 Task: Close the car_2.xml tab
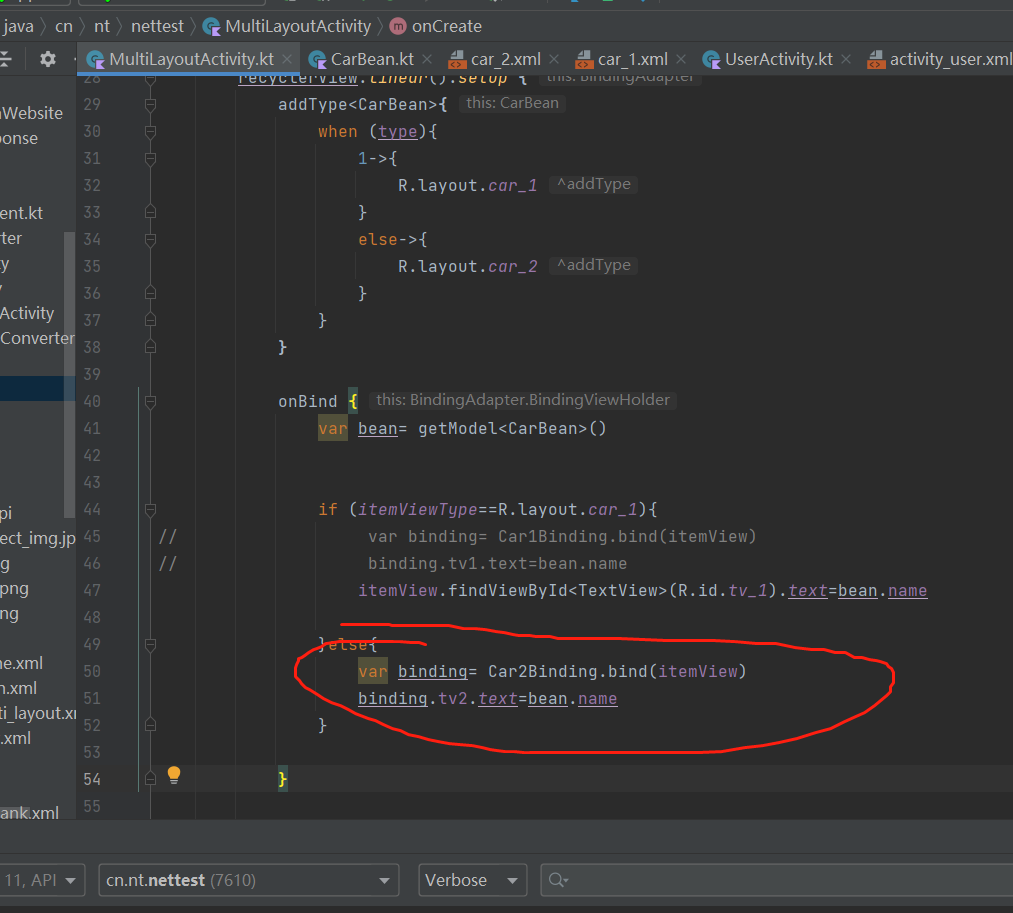pyautogui.click(x=554, y=59)
